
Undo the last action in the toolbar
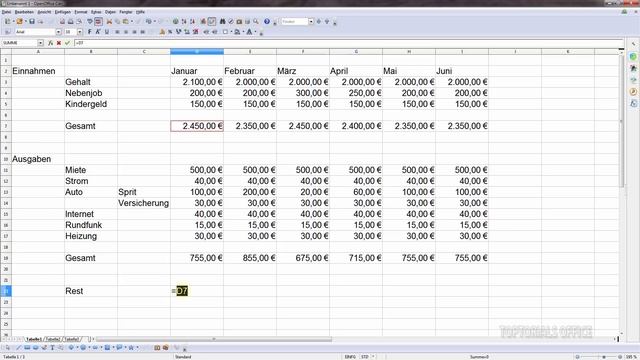[x=149, y=21]
